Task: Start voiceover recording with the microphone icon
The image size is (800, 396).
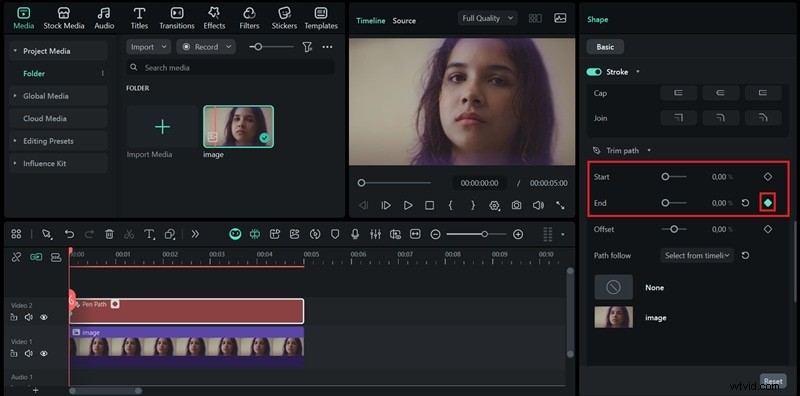Action: tap(355, 234)
